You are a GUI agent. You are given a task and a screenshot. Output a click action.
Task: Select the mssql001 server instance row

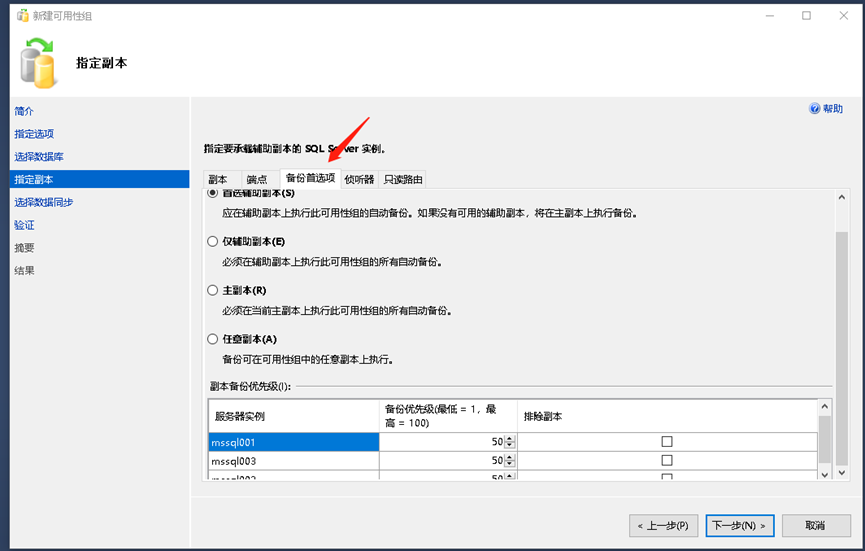pos(294,442)
